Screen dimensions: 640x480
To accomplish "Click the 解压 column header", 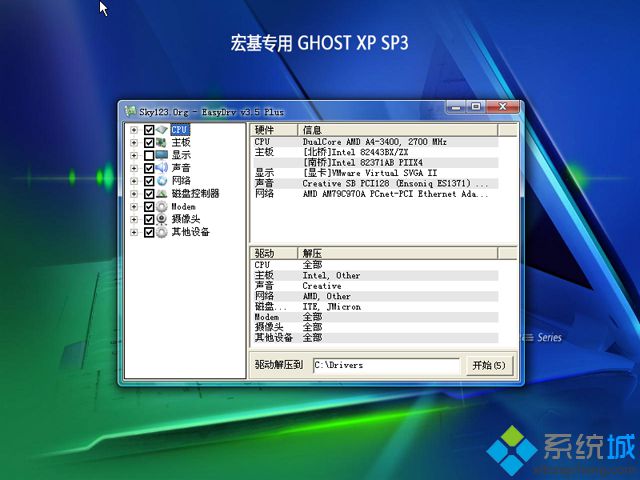I will point(398,253).
